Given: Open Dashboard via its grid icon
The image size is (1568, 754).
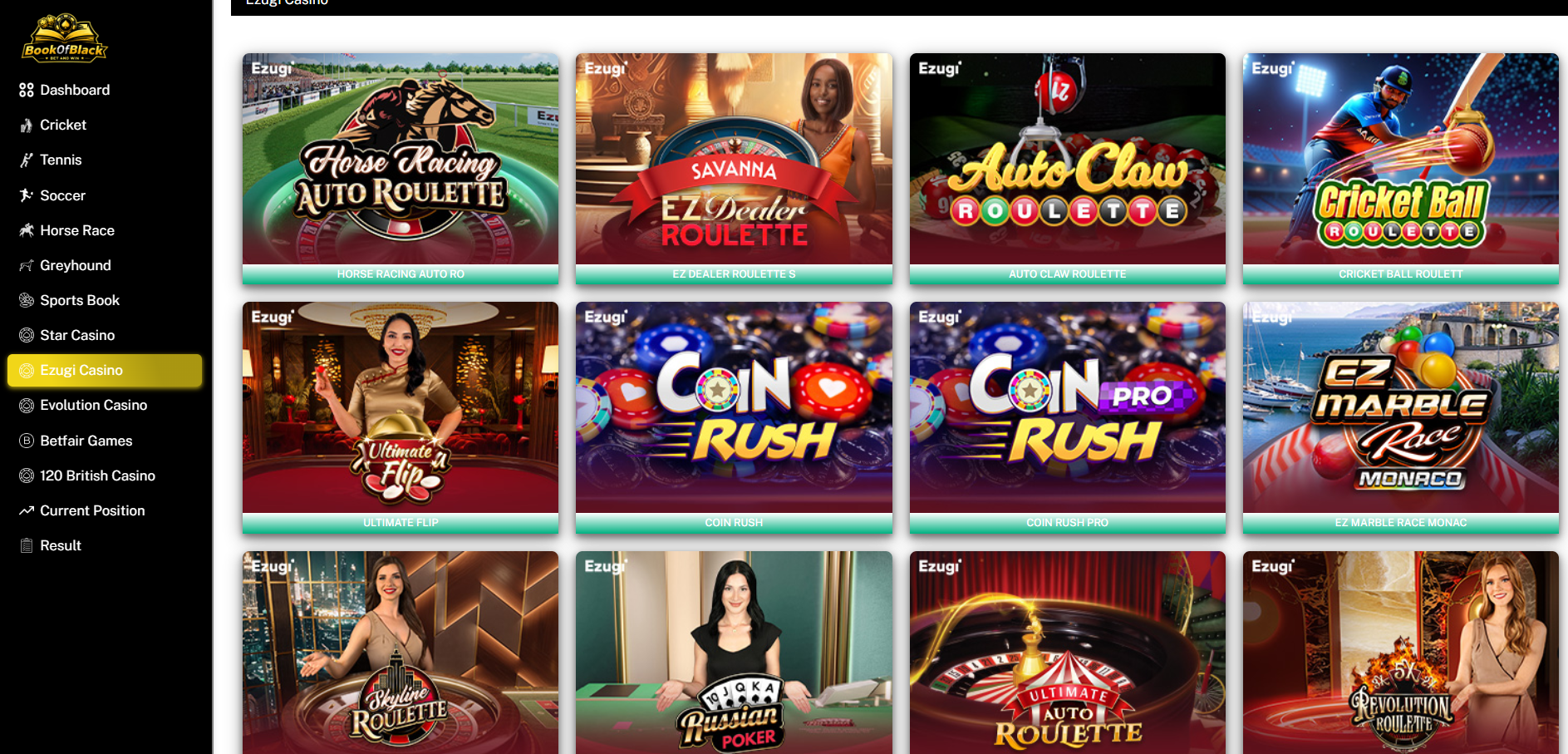Looking at the screenshot, I should tap(27, 90).
